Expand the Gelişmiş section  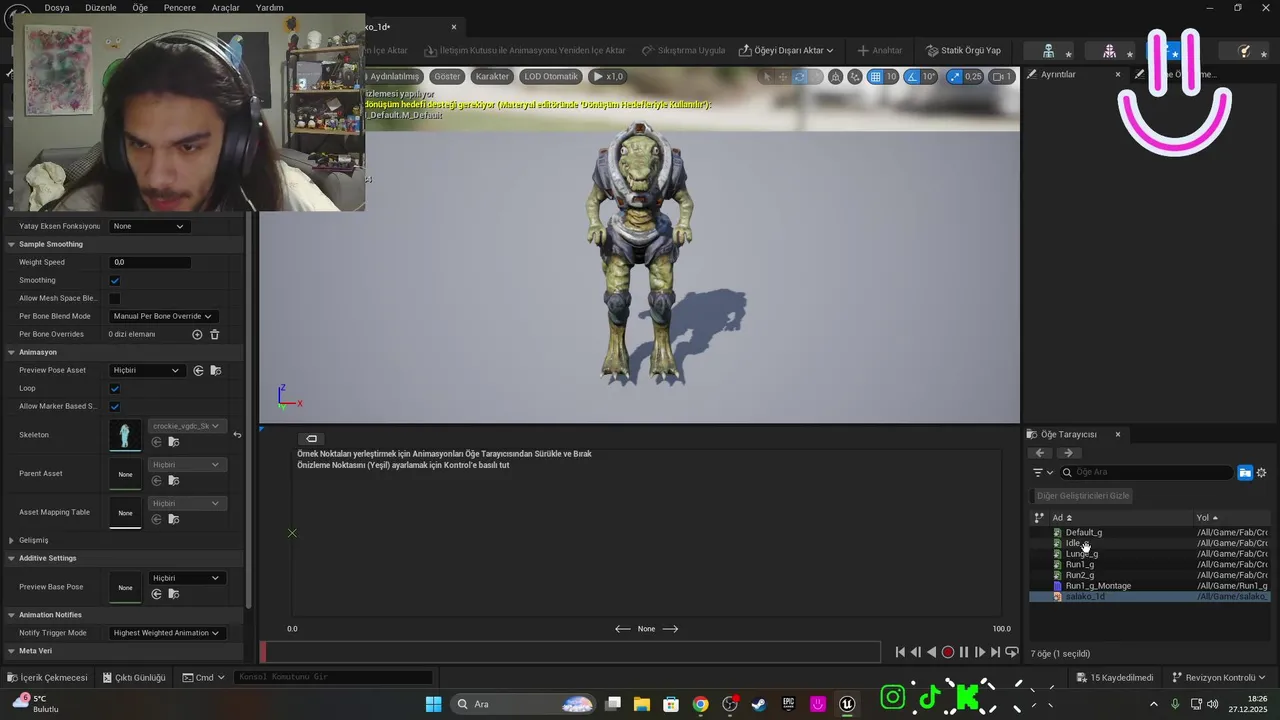tap(12, 540)
